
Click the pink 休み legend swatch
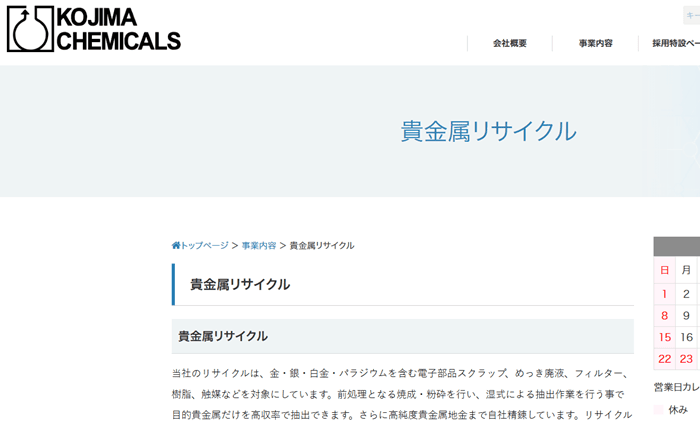(x=659, y=410)
